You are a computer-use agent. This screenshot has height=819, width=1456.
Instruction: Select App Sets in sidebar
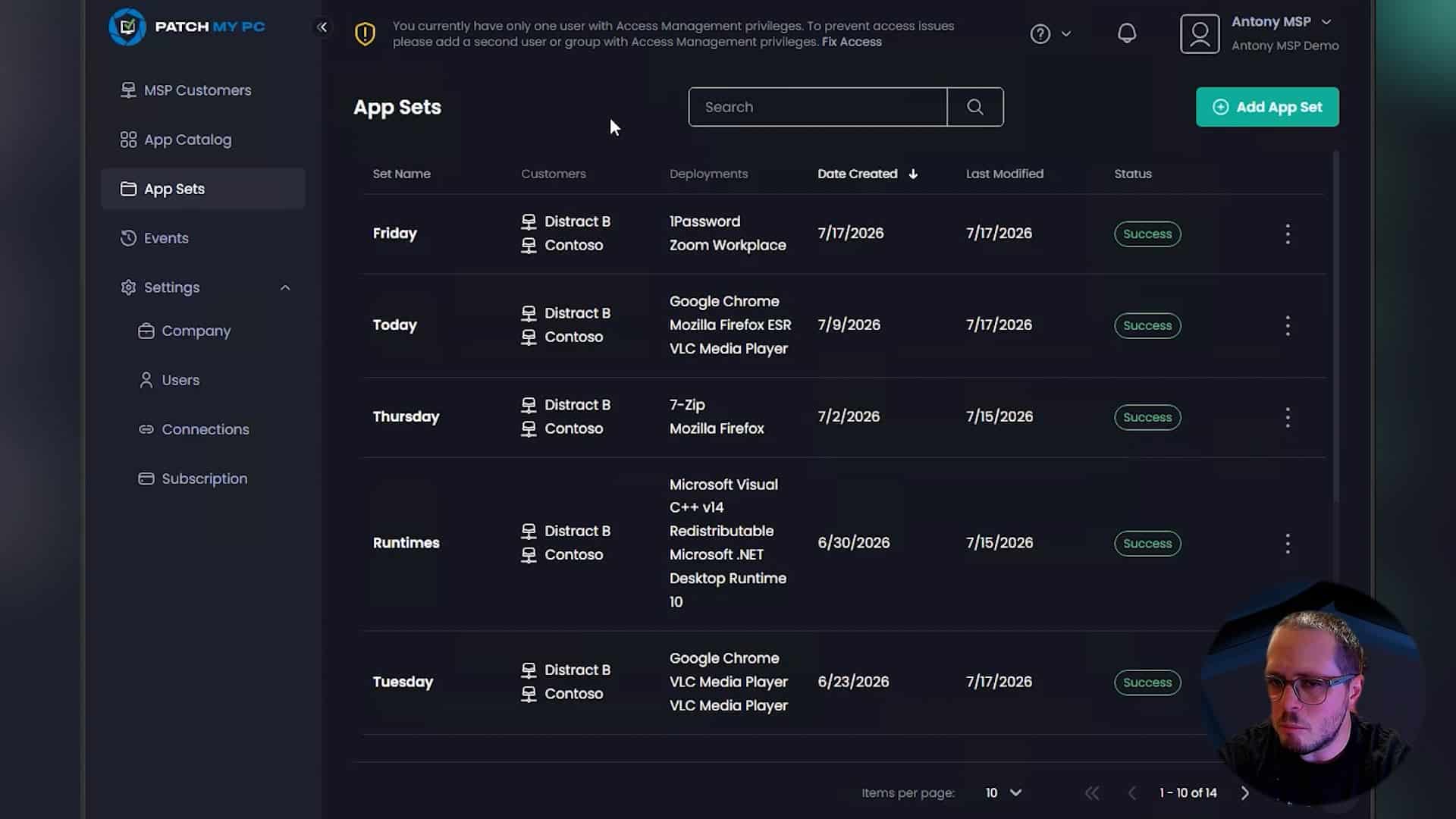tap(203, 189)
